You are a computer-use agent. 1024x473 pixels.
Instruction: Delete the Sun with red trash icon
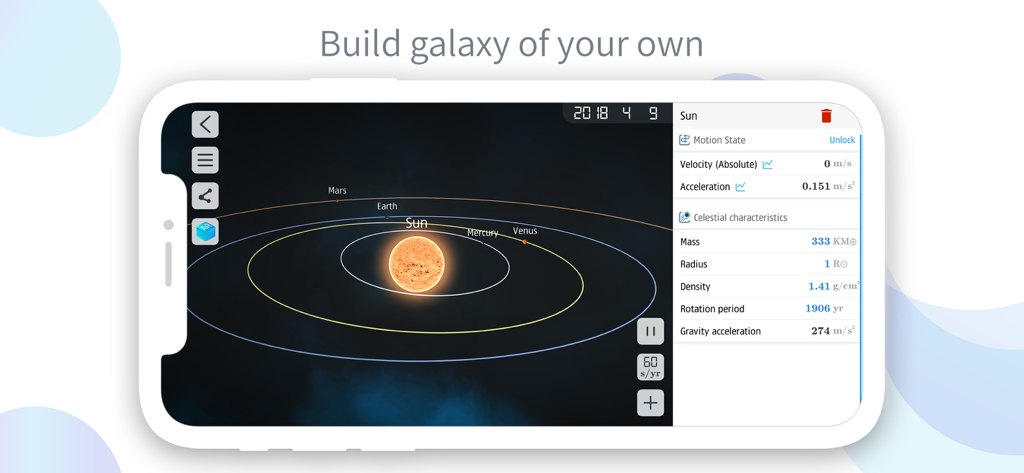click(826, 116)
